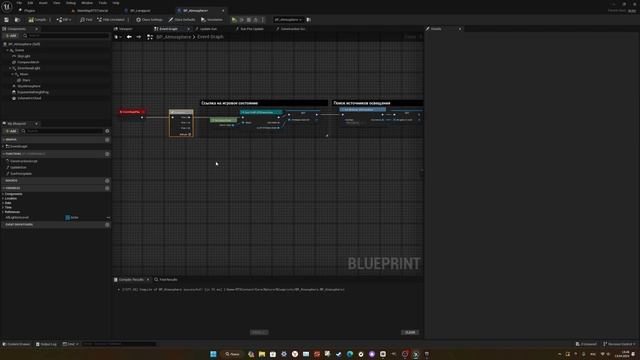The width and height of the screenshot is (640, 360).
Task: Click the Unreal Engine logo icon
Action: pos(7,7)
